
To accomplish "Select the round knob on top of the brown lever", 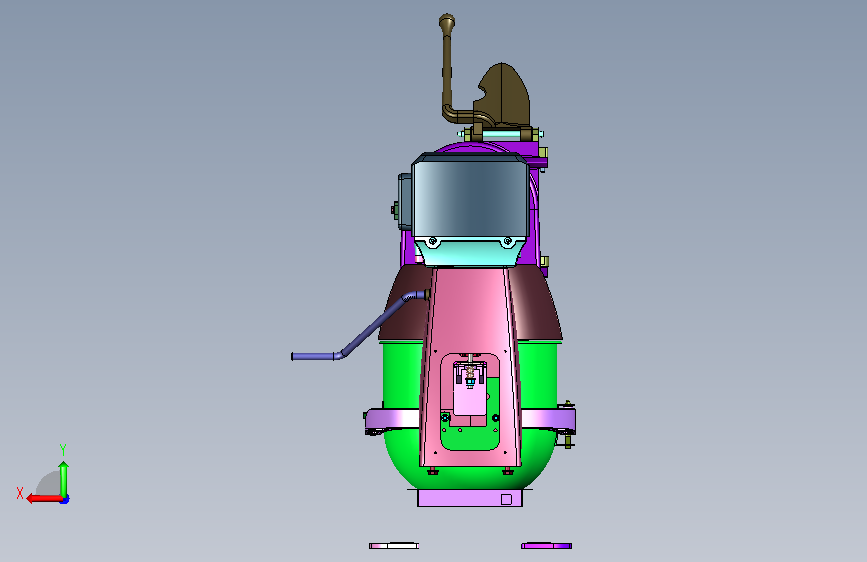I will (447, 22).
